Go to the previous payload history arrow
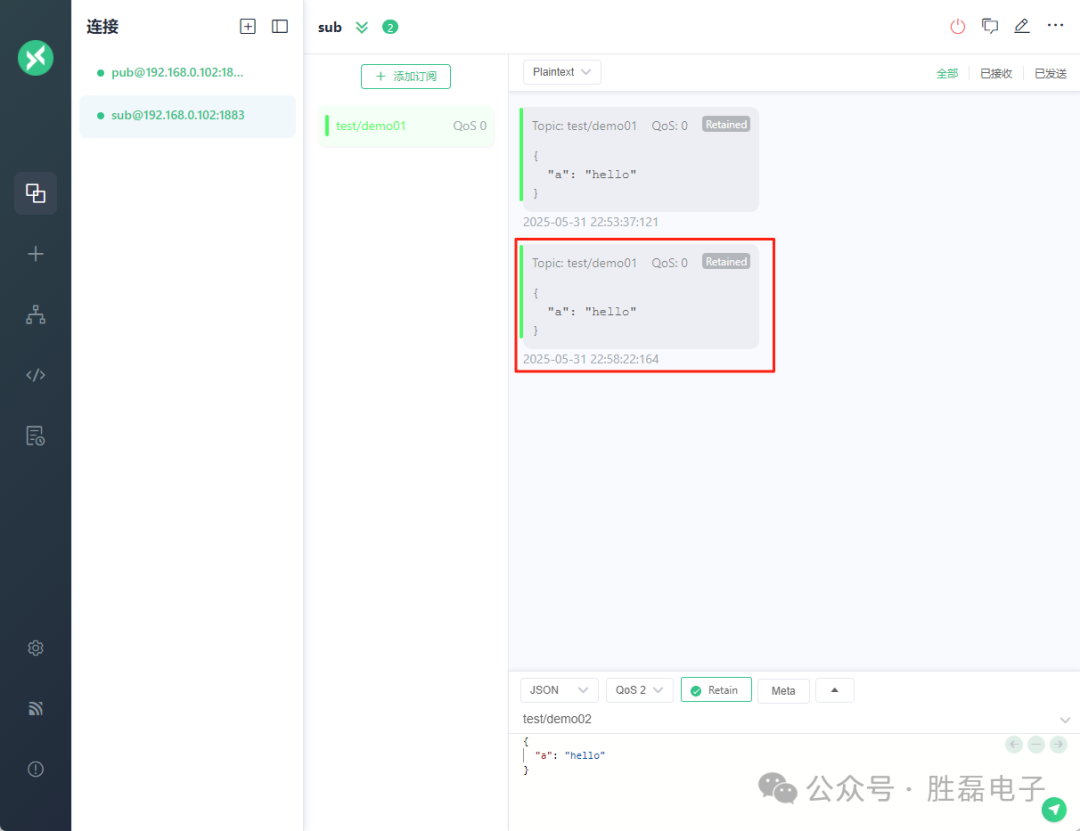The width and height of the screenshot is (1080, 831). (x=1014, y=744)
